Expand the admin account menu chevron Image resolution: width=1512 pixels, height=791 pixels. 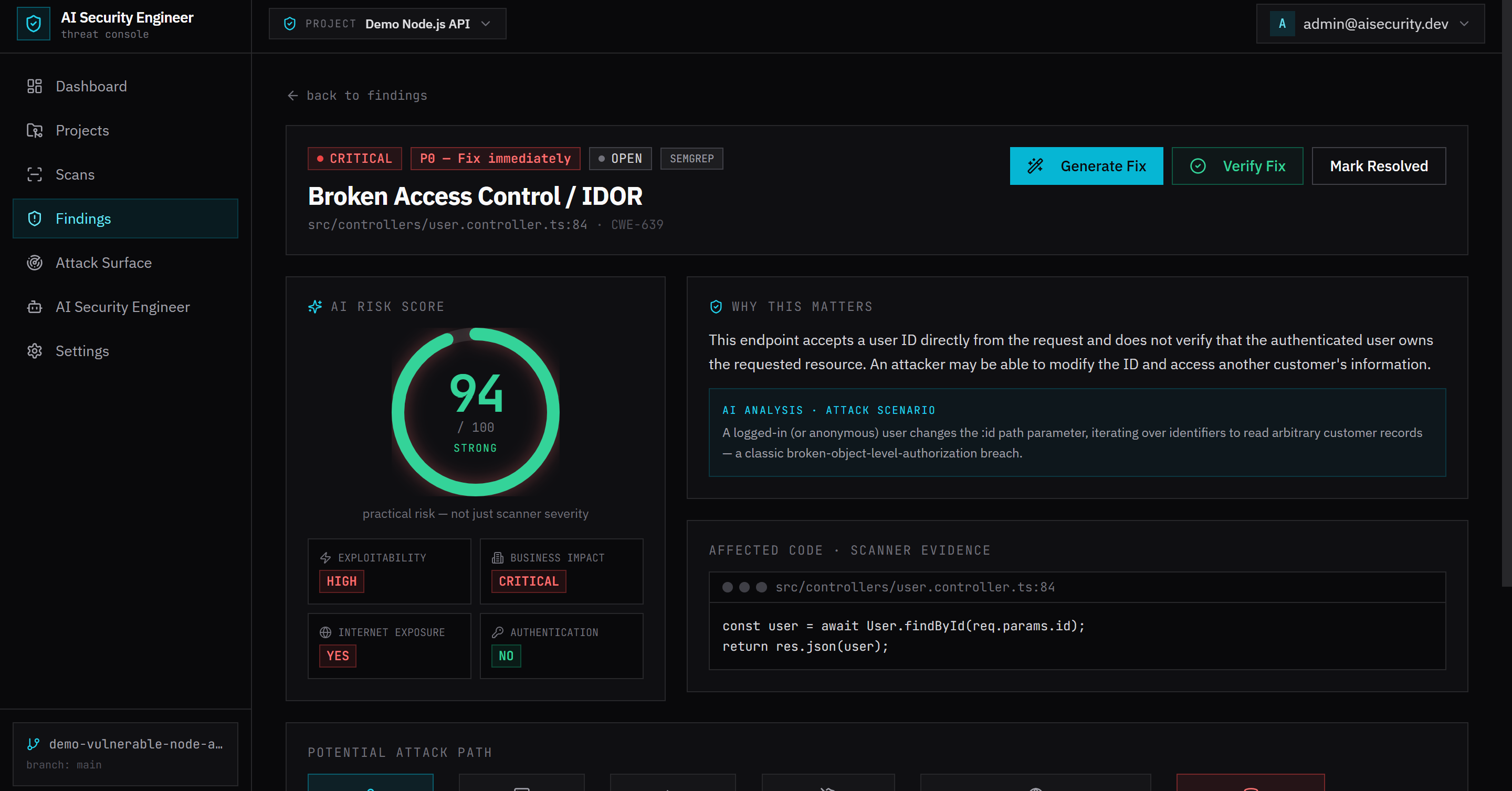tap(1464, 24)
